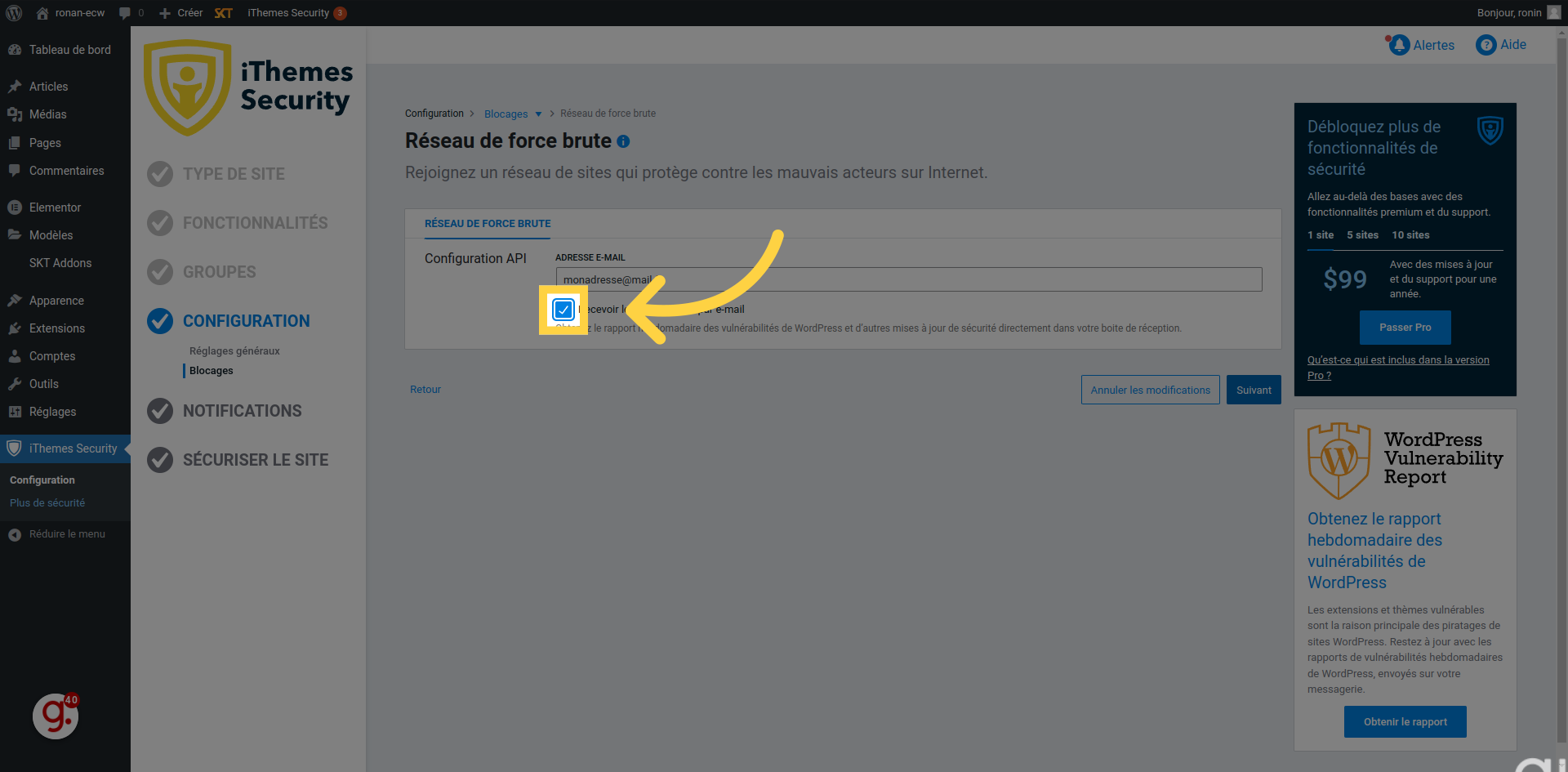Select the 1 site pricing option

click(1321, 235)
